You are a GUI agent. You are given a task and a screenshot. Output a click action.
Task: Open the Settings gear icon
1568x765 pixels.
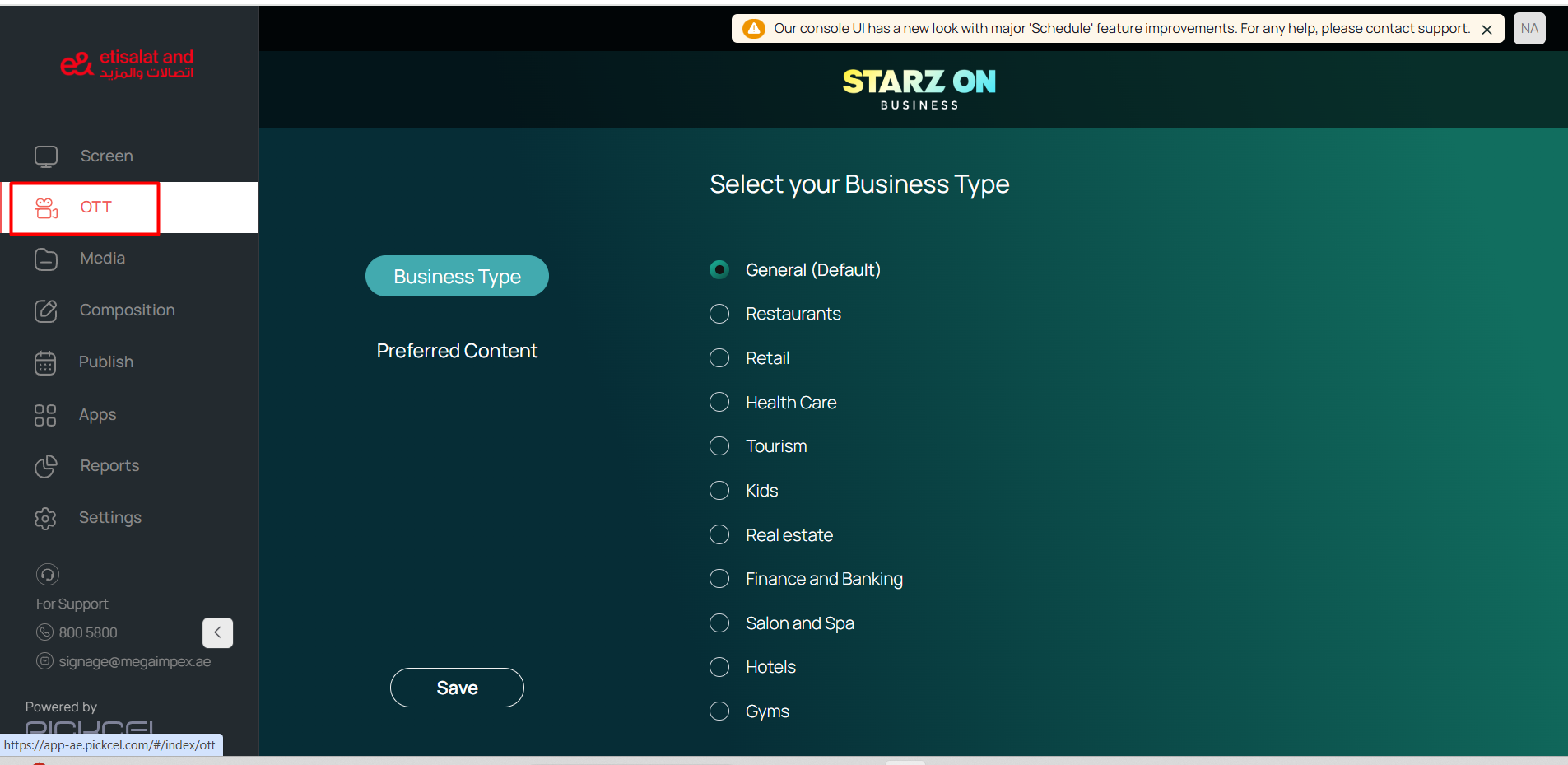pyautogui.click(x=46, y=518)
